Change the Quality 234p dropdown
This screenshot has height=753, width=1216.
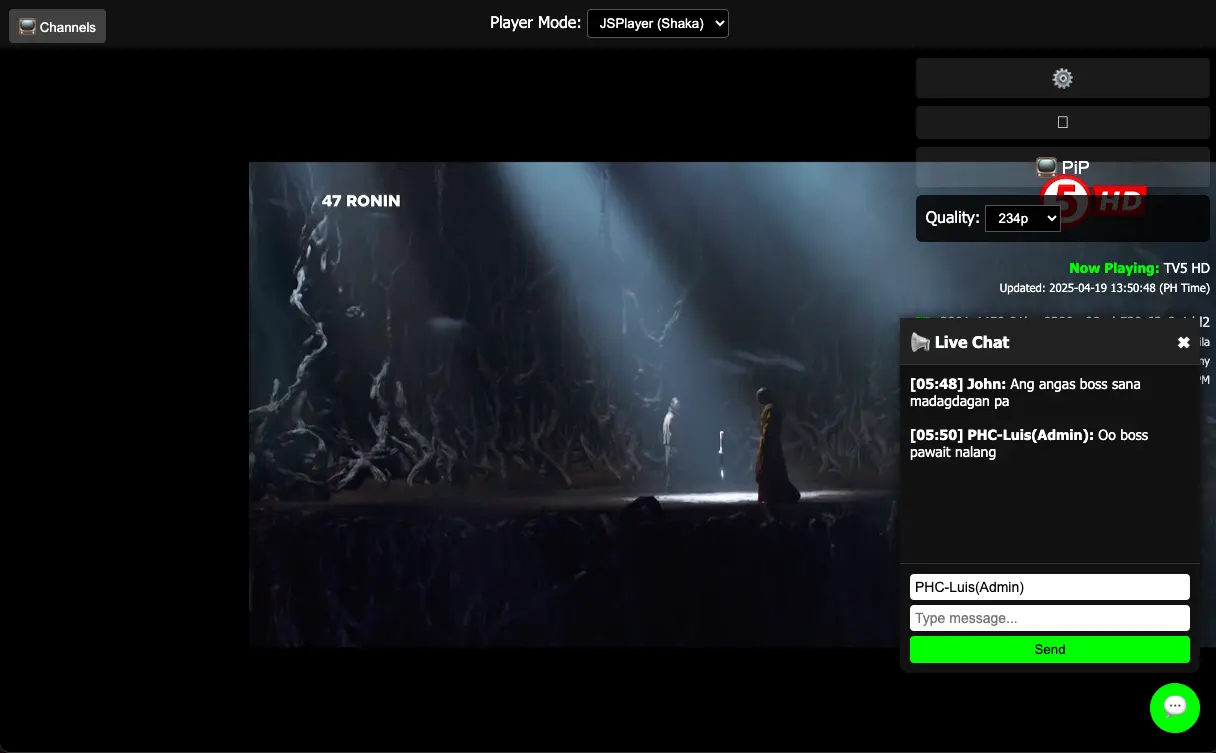(x=1022, y=218)
